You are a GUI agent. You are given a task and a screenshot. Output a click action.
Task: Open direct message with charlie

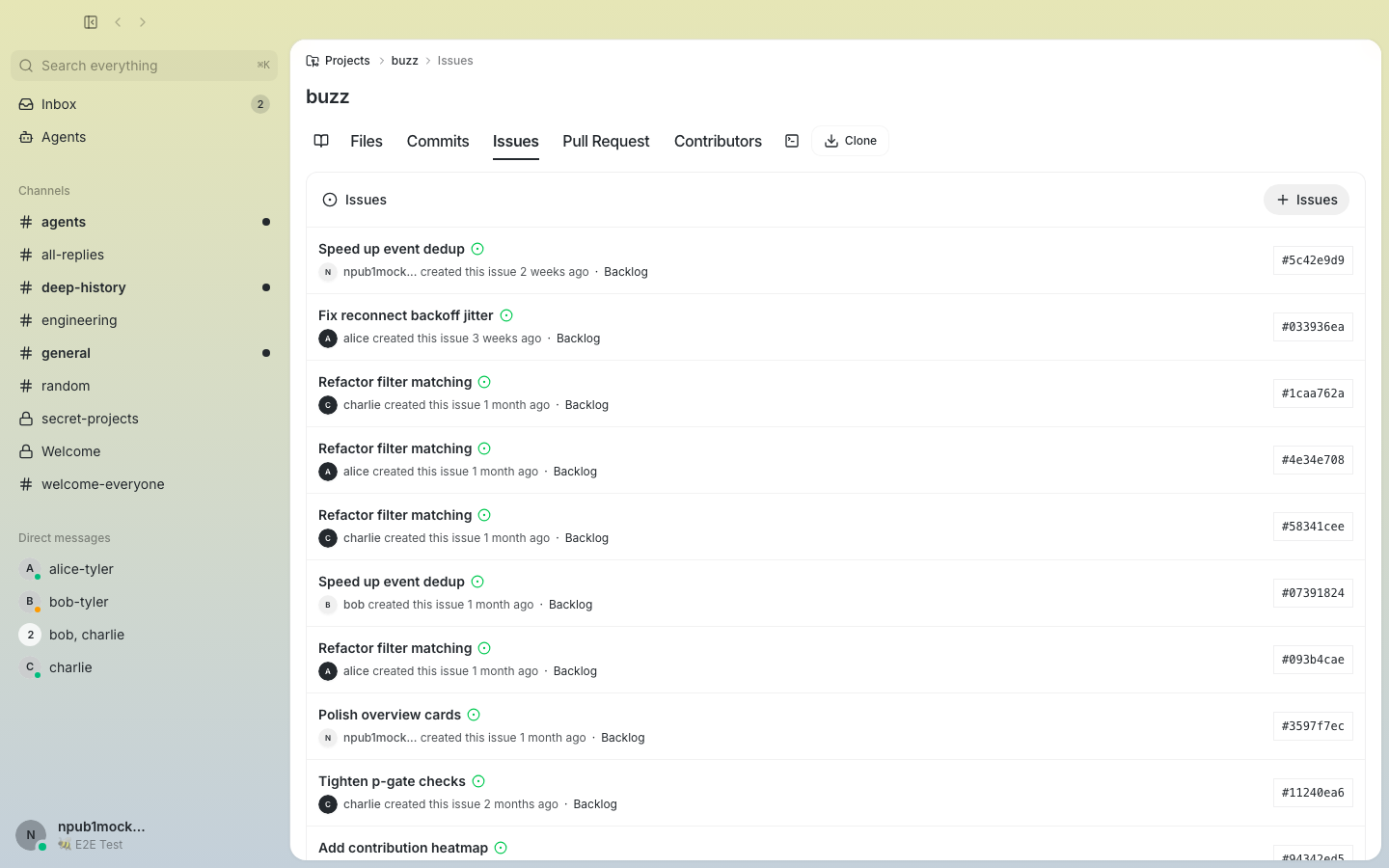(144, 667)
